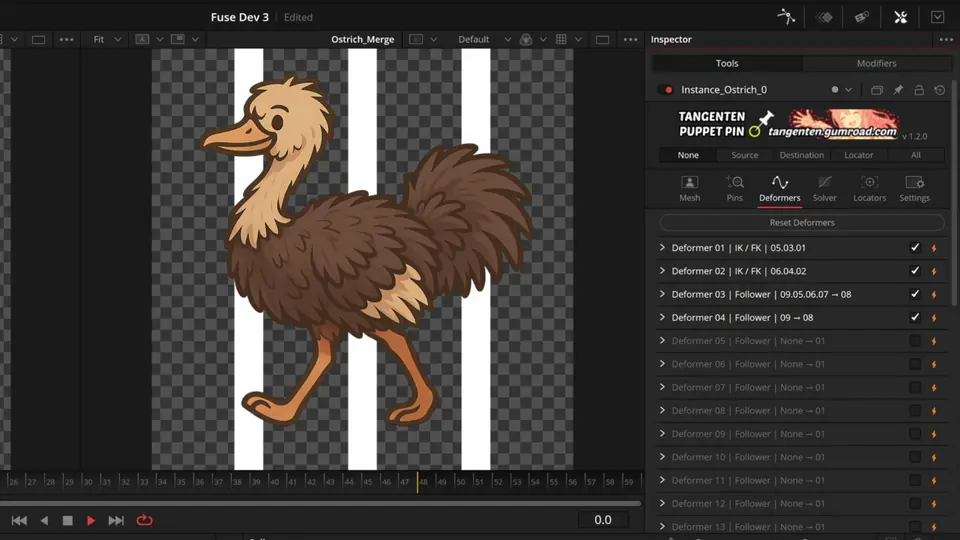960x540 pixels.
Task: Click the Deformer 10 orange lightning icon
Action: coord(934,457)
